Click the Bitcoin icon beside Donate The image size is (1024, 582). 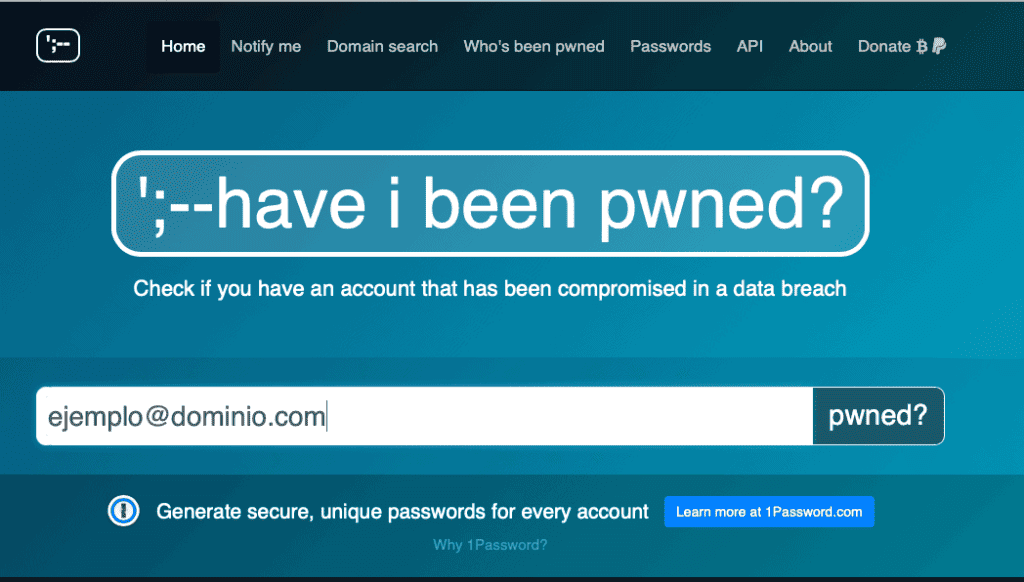(921, 46)
